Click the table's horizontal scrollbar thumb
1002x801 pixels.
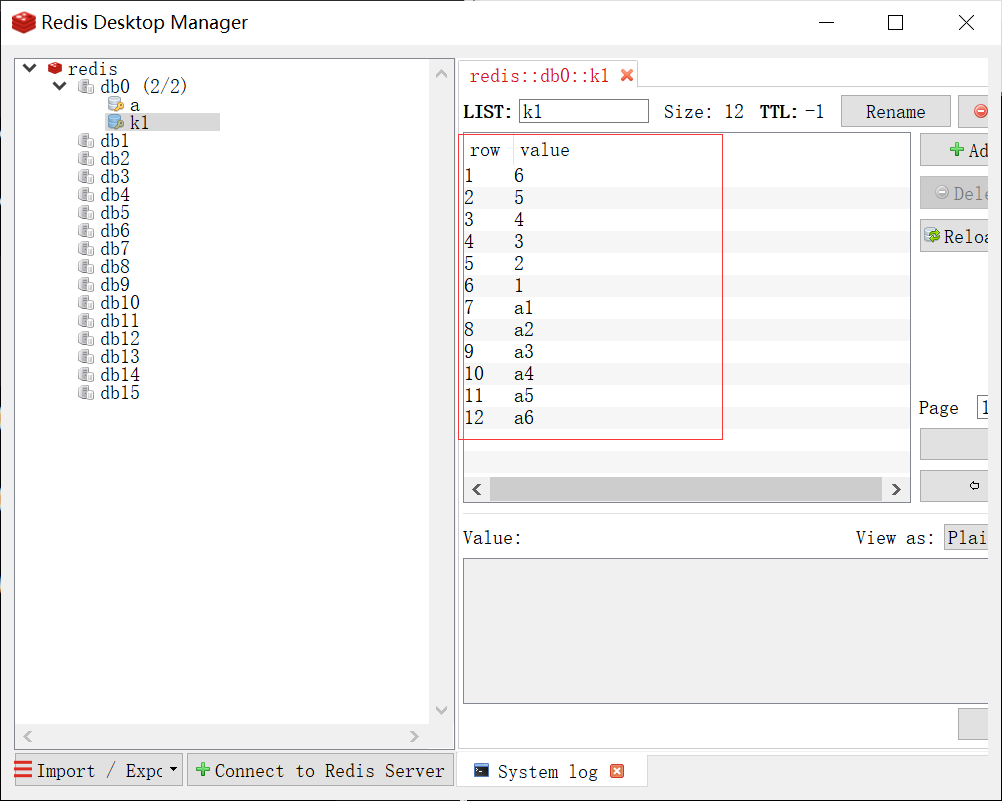(x=686, y=489)
